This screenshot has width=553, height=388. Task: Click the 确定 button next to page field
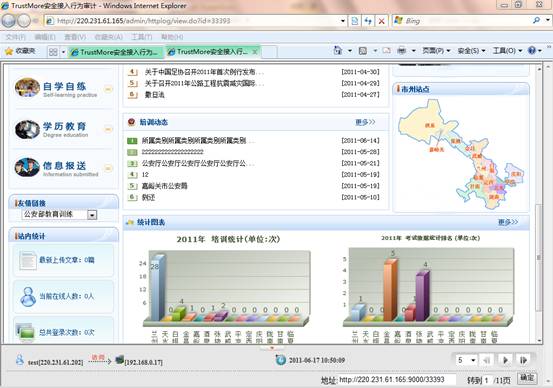[x=527, y=378]
